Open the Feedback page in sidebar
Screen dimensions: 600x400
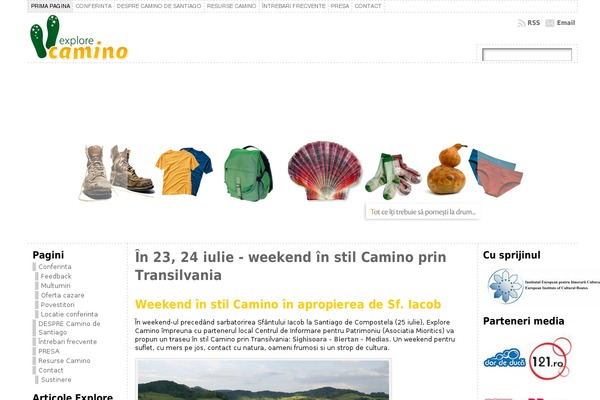[56, 276]
